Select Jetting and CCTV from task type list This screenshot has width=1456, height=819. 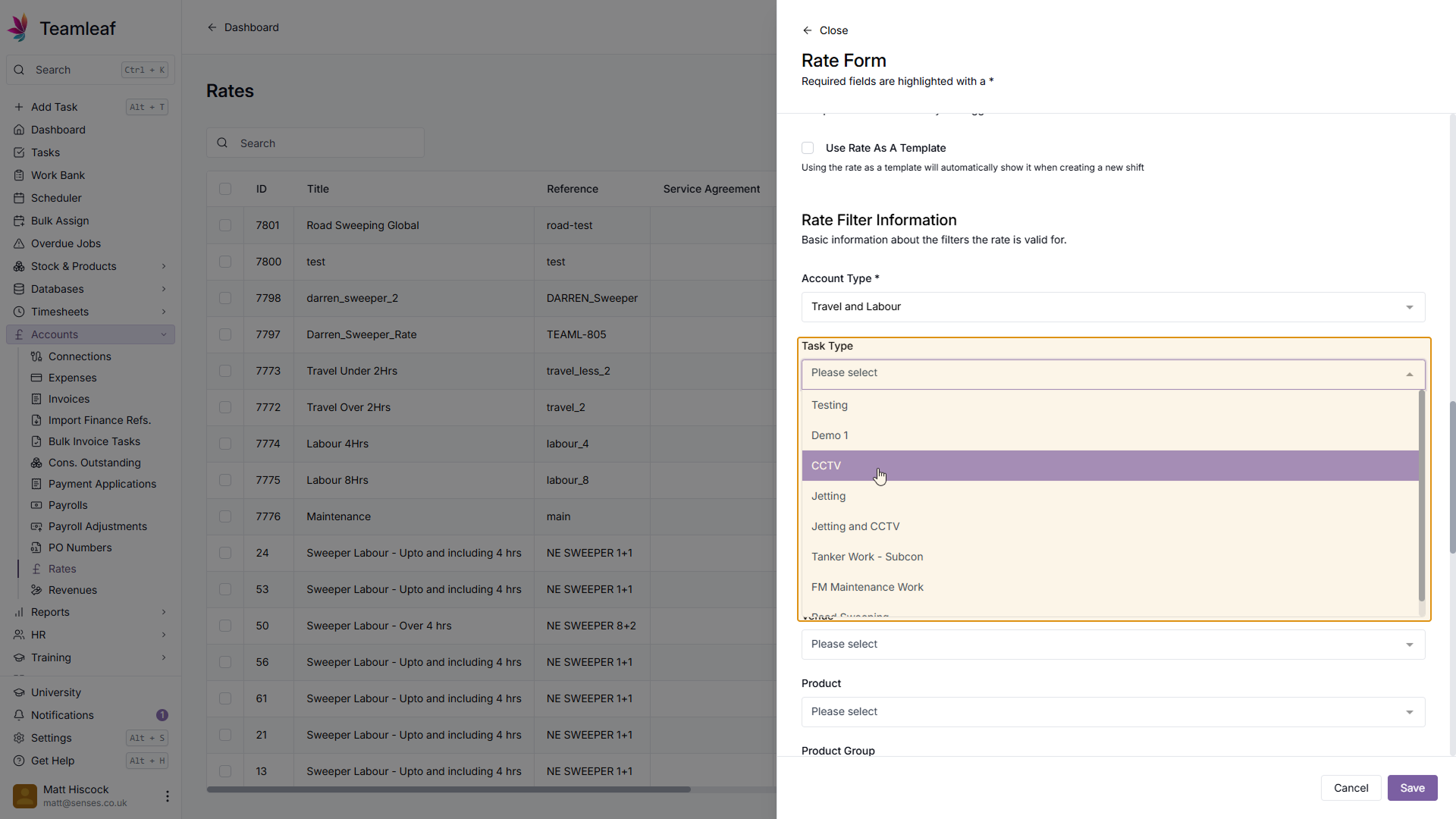(855, 526)
